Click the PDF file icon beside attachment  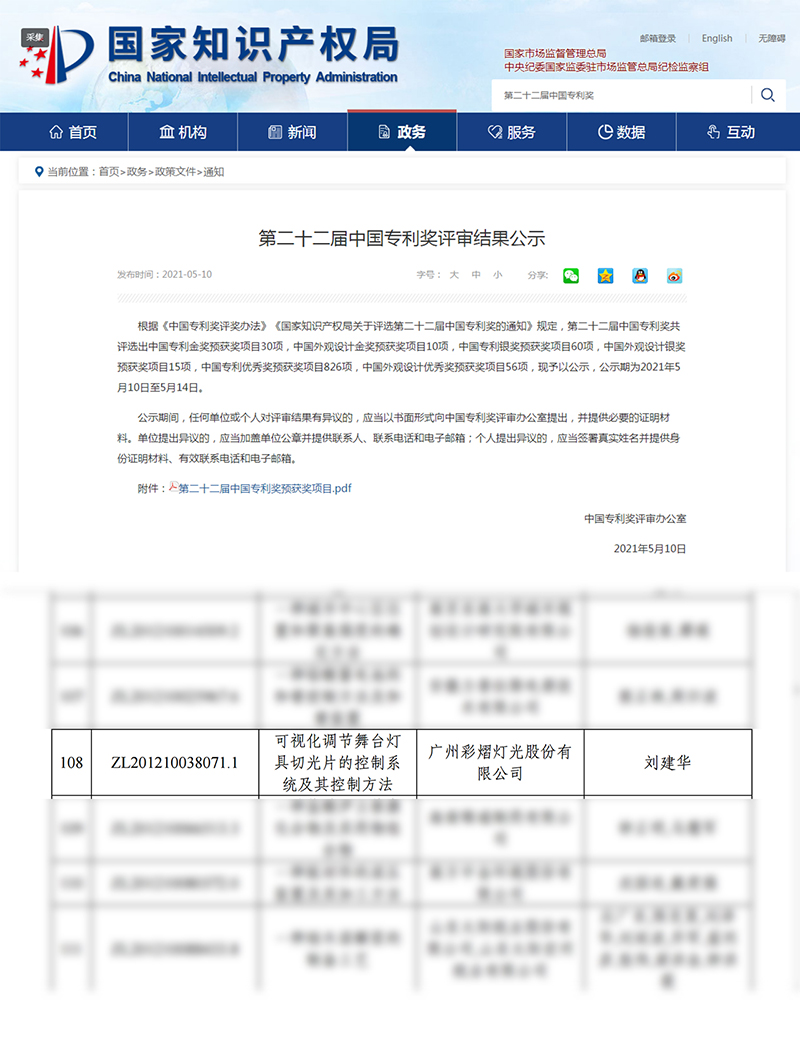[x=173, y=487]
